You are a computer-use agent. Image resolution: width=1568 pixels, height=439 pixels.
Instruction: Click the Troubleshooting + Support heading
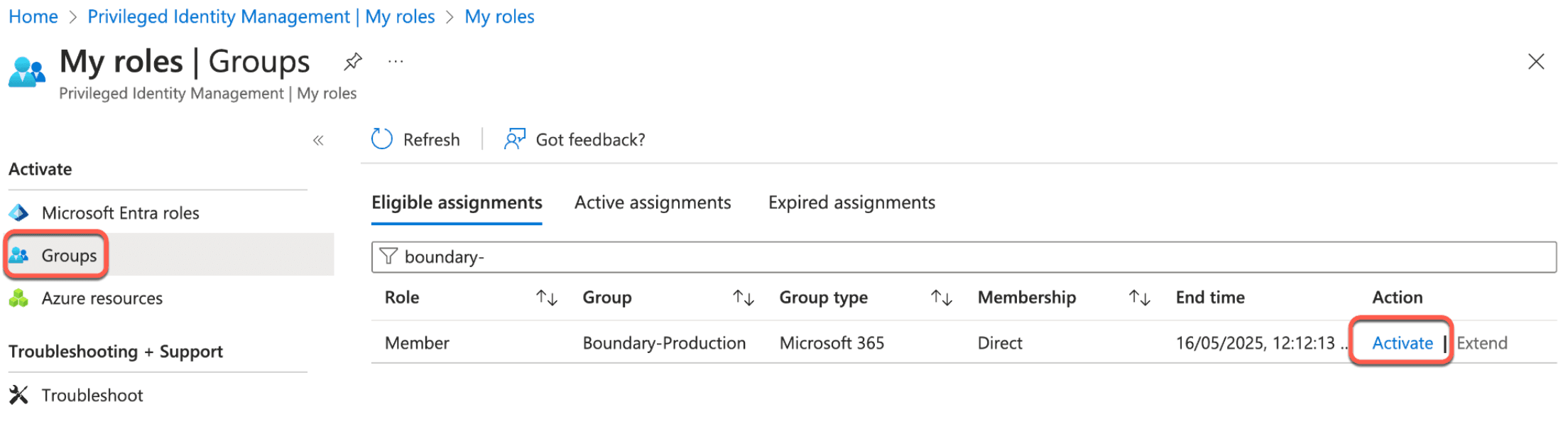click(x=116, y=352)
